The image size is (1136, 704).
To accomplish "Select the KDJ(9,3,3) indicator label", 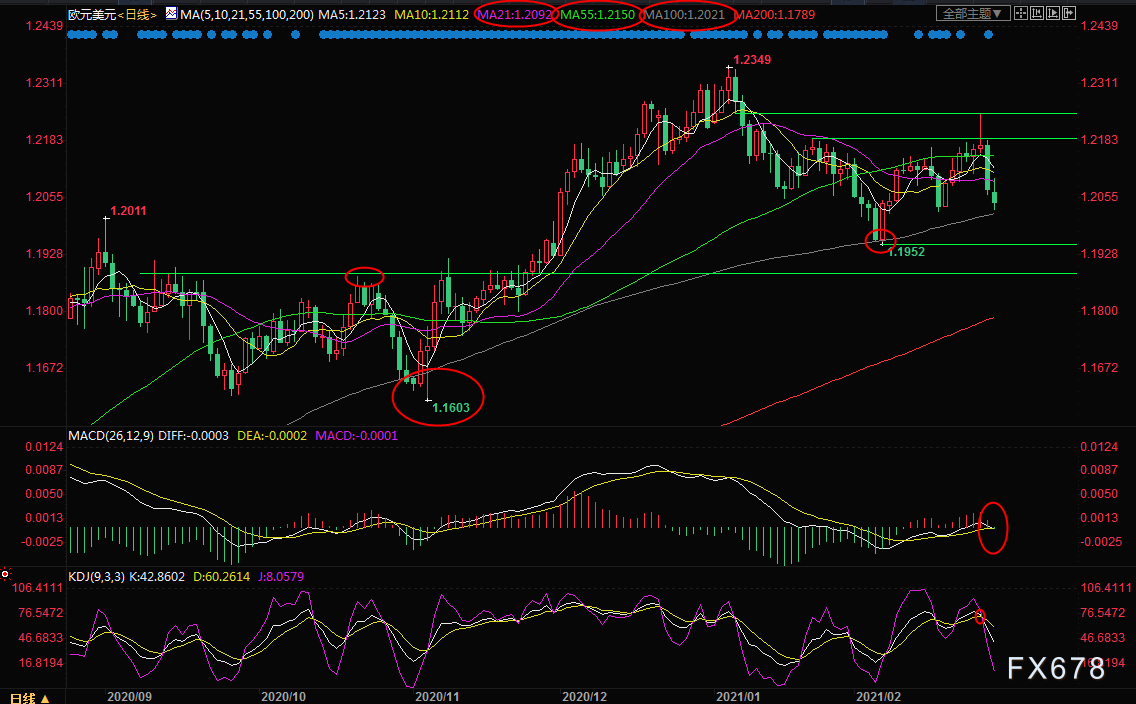I will [96, 577].
